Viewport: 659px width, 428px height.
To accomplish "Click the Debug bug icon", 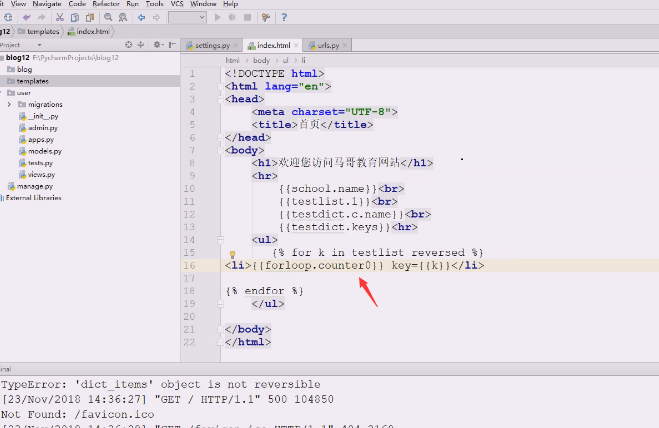I will pyautogui.click(x=232, y=17).
